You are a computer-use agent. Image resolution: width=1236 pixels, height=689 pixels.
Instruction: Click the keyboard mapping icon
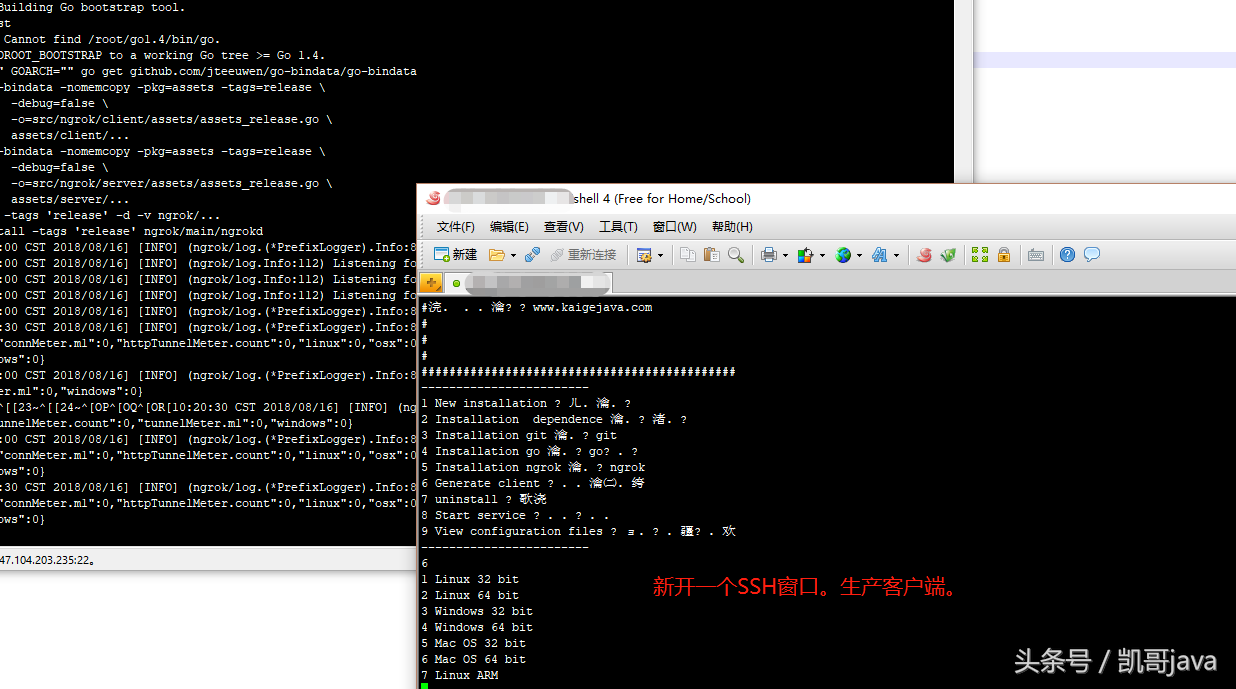[1036, 255]
